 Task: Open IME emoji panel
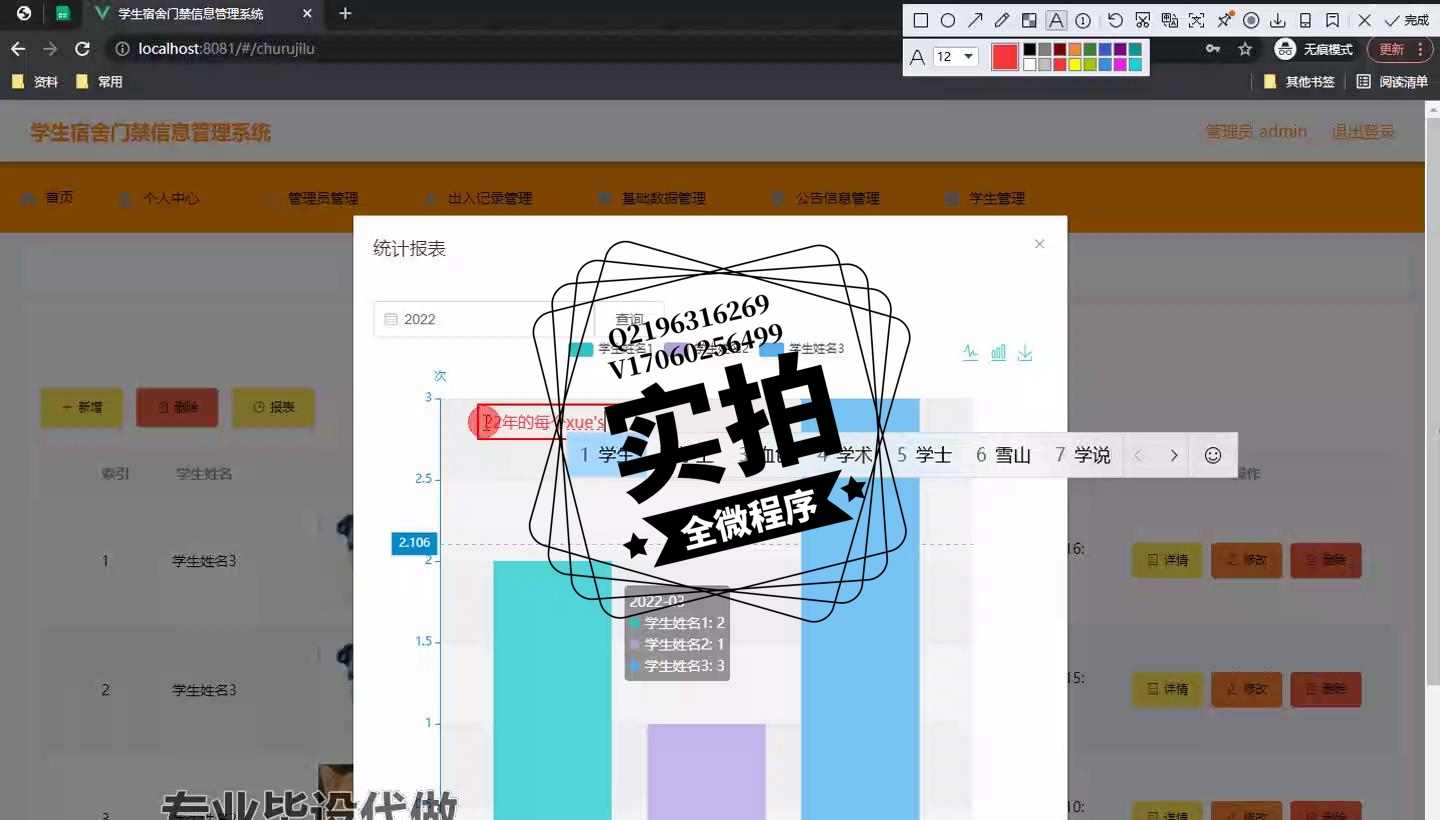pyautogui.click(x=1213, y=455)
